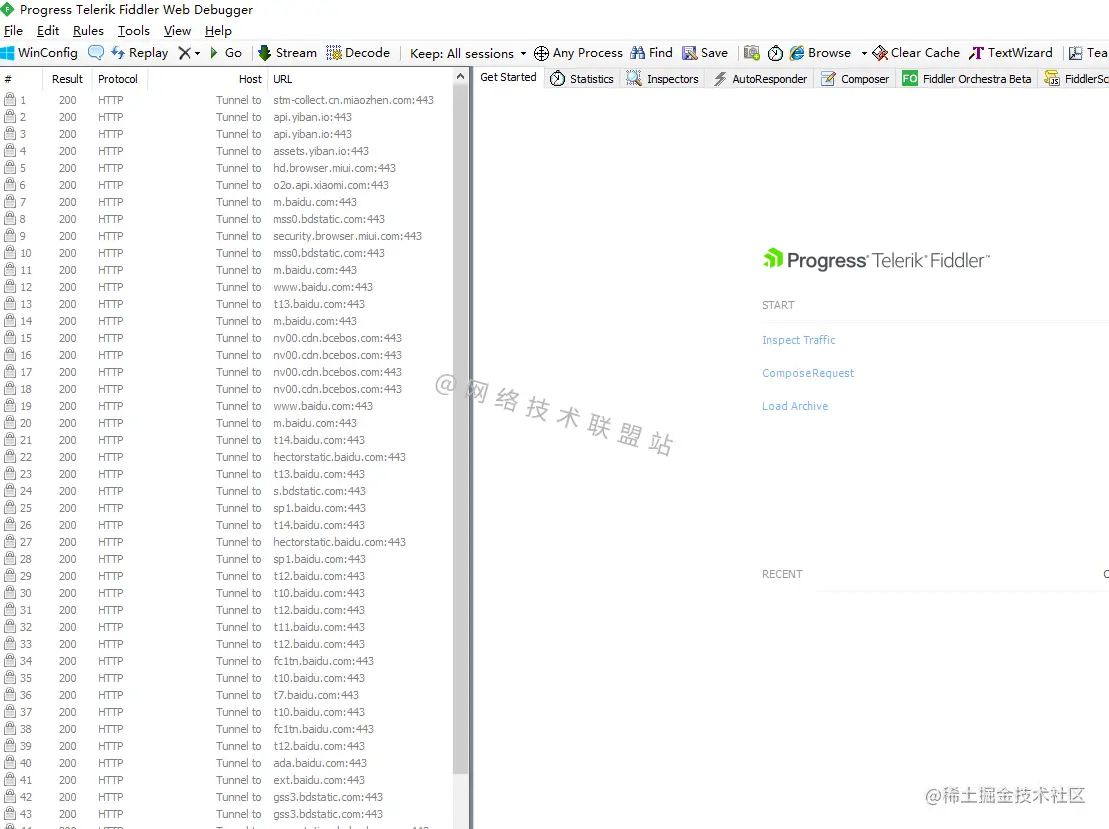Select session stm-collect.cn.miaozhen.com:443

(226, 100)
